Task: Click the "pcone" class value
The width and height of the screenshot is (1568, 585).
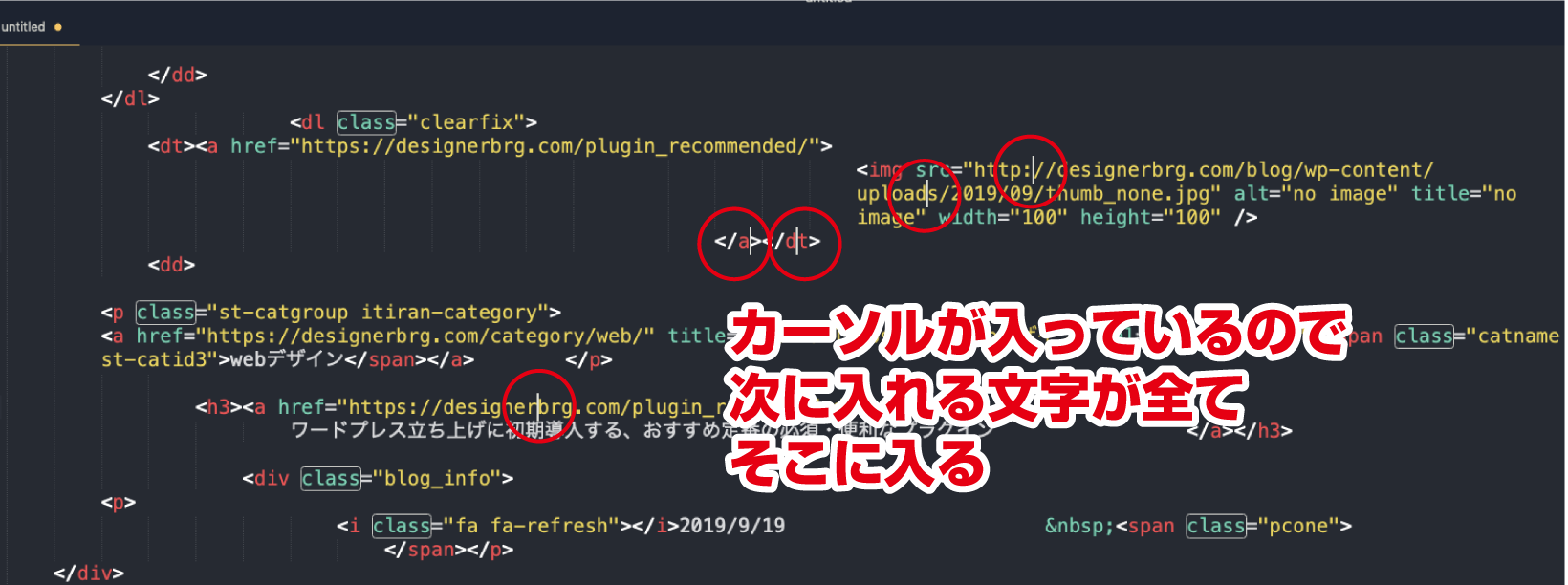Action: tap(1298, 526)
